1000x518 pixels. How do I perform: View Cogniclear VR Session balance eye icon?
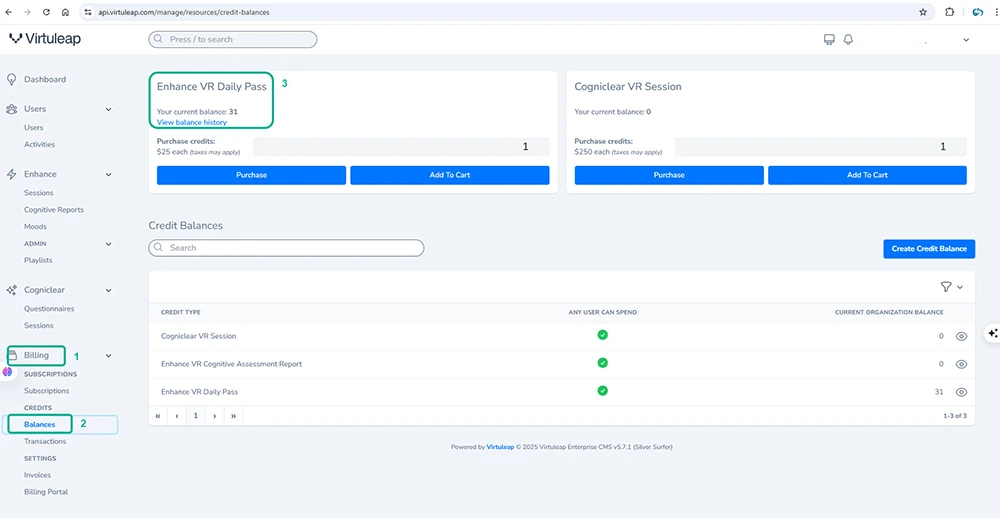click(x=961, y=336)
